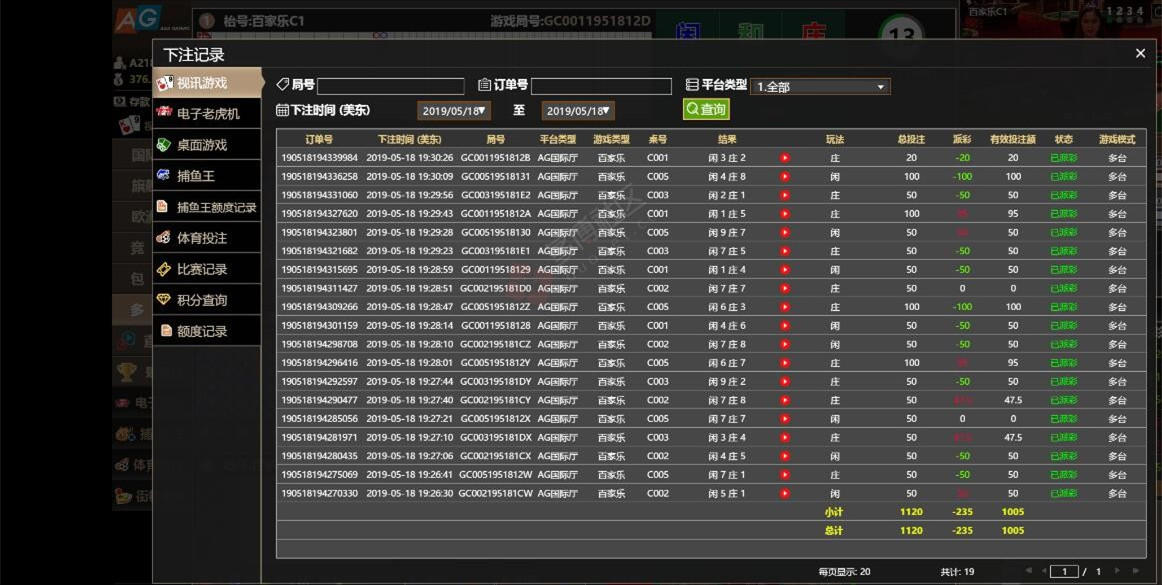
Task: Play replay for order 190518194296416
Action: tap(785, 363)
